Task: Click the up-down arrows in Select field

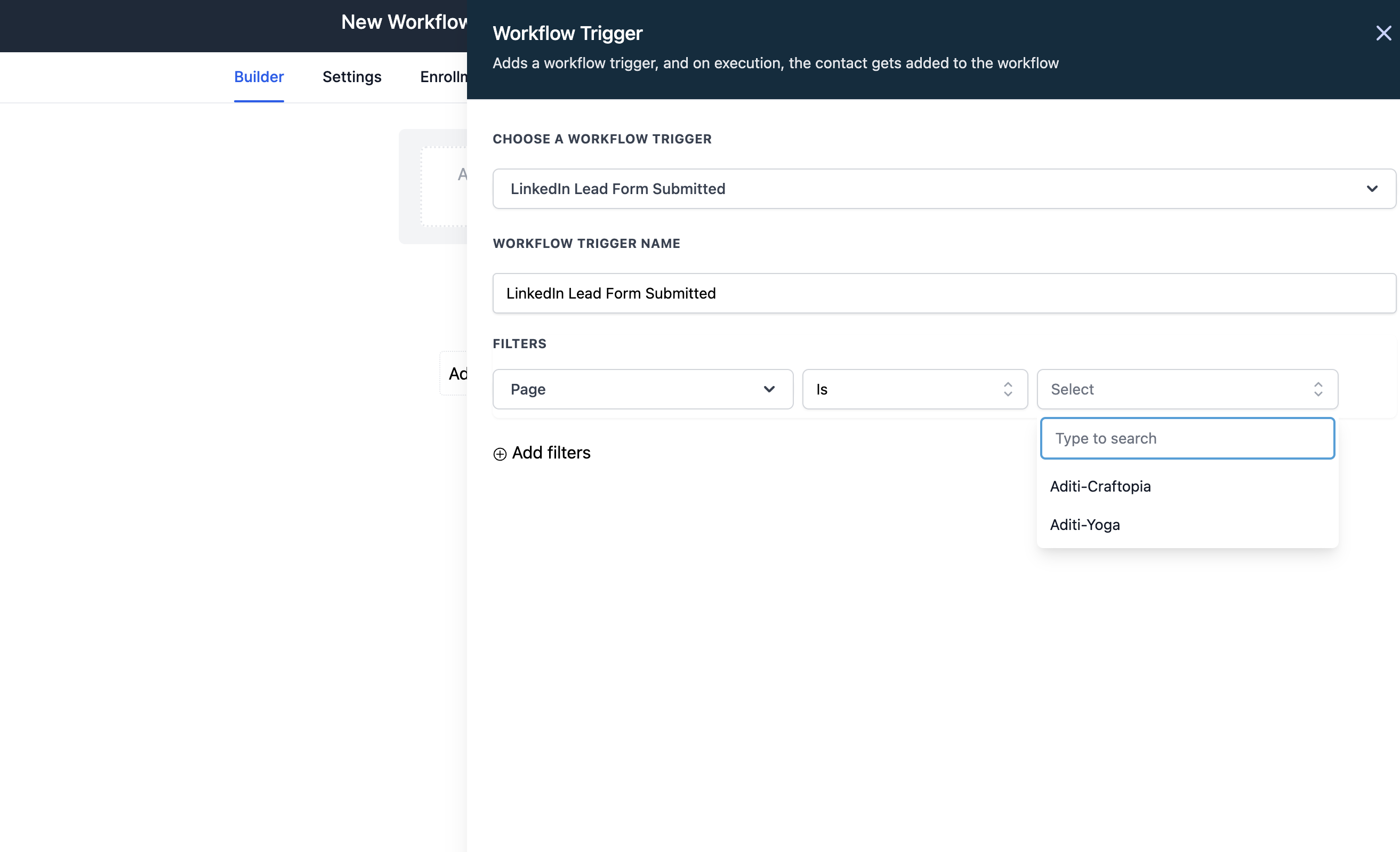Action: [x=1317, y=389]
